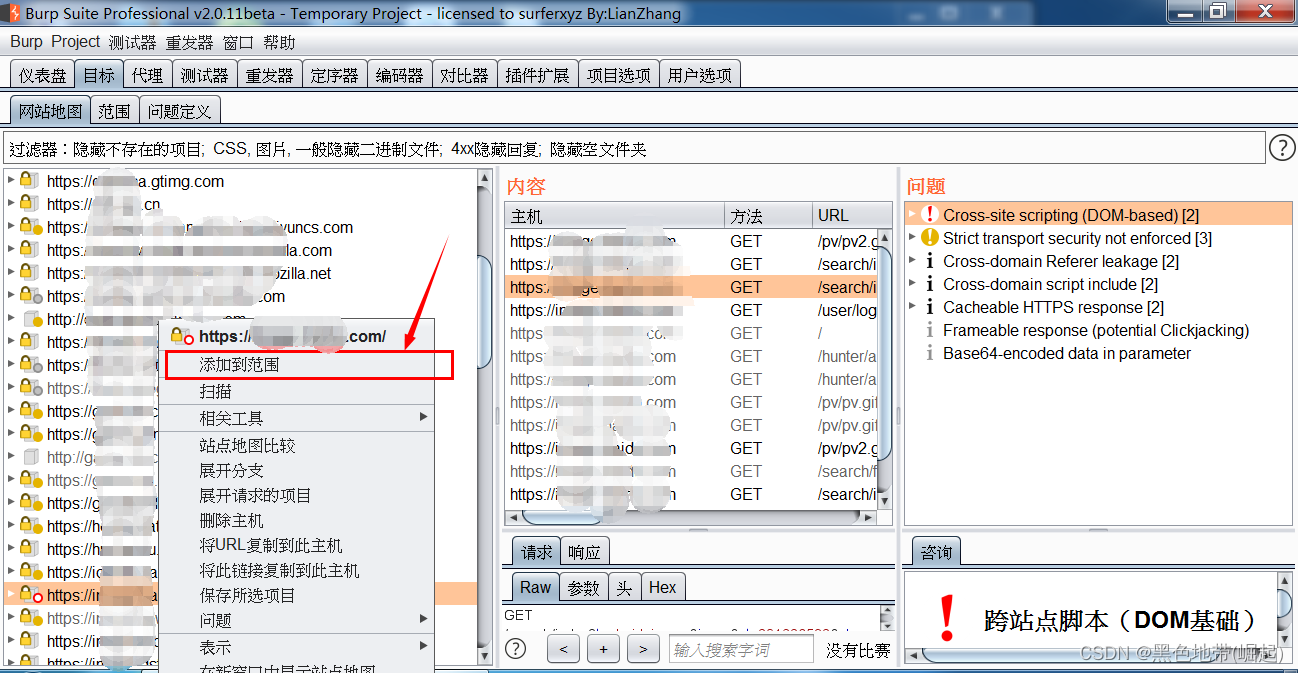The width and height of the screenshot is (1298, 673).
Task: Open the Project menu in the menu bar
Action: pyautogui.click(x=76, y=42)
